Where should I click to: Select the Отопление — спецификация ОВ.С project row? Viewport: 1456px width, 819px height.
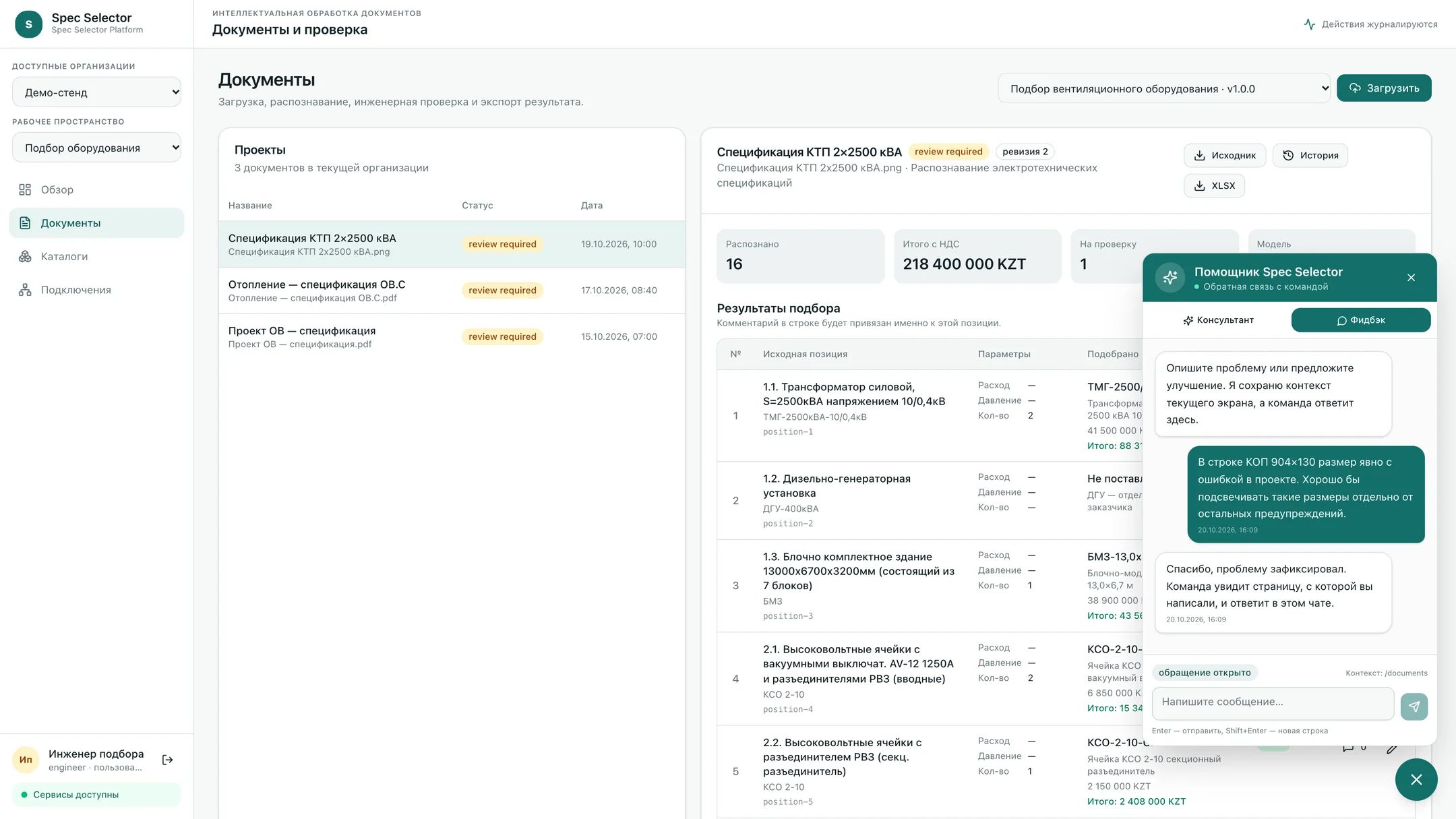tap(452, 291)
